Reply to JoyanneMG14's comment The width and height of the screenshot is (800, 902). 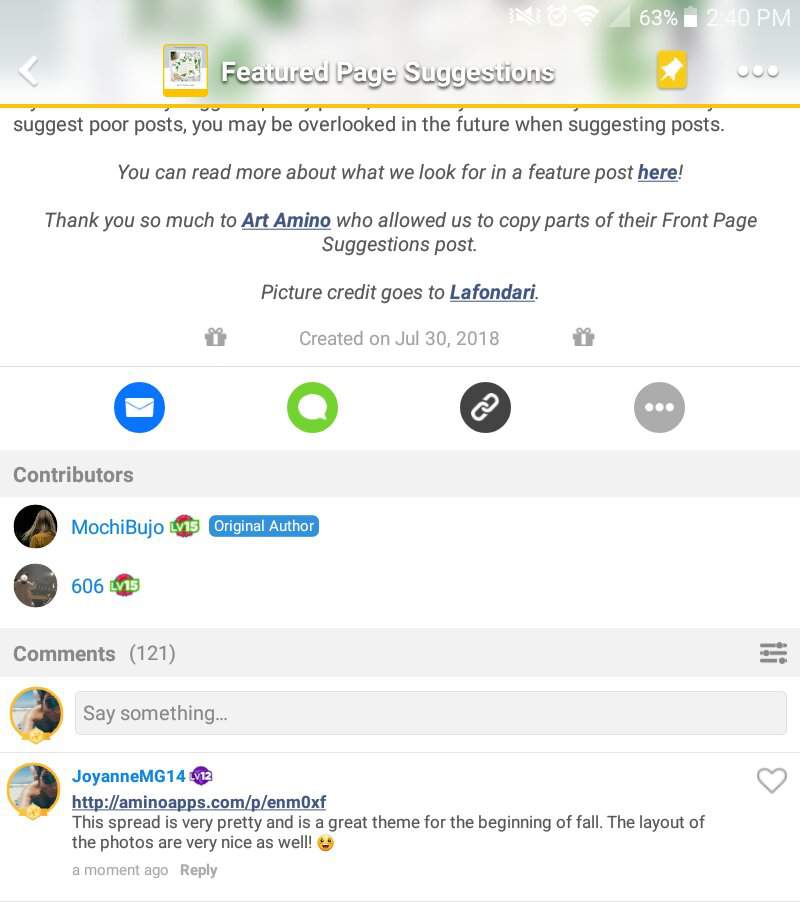click(198, 870)
